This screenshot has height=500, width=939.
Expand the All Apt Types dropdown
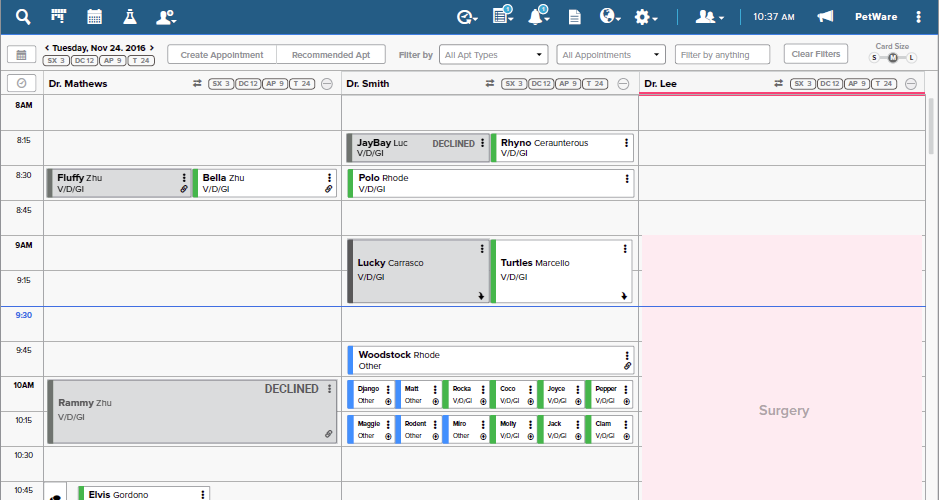click(493, 54)
